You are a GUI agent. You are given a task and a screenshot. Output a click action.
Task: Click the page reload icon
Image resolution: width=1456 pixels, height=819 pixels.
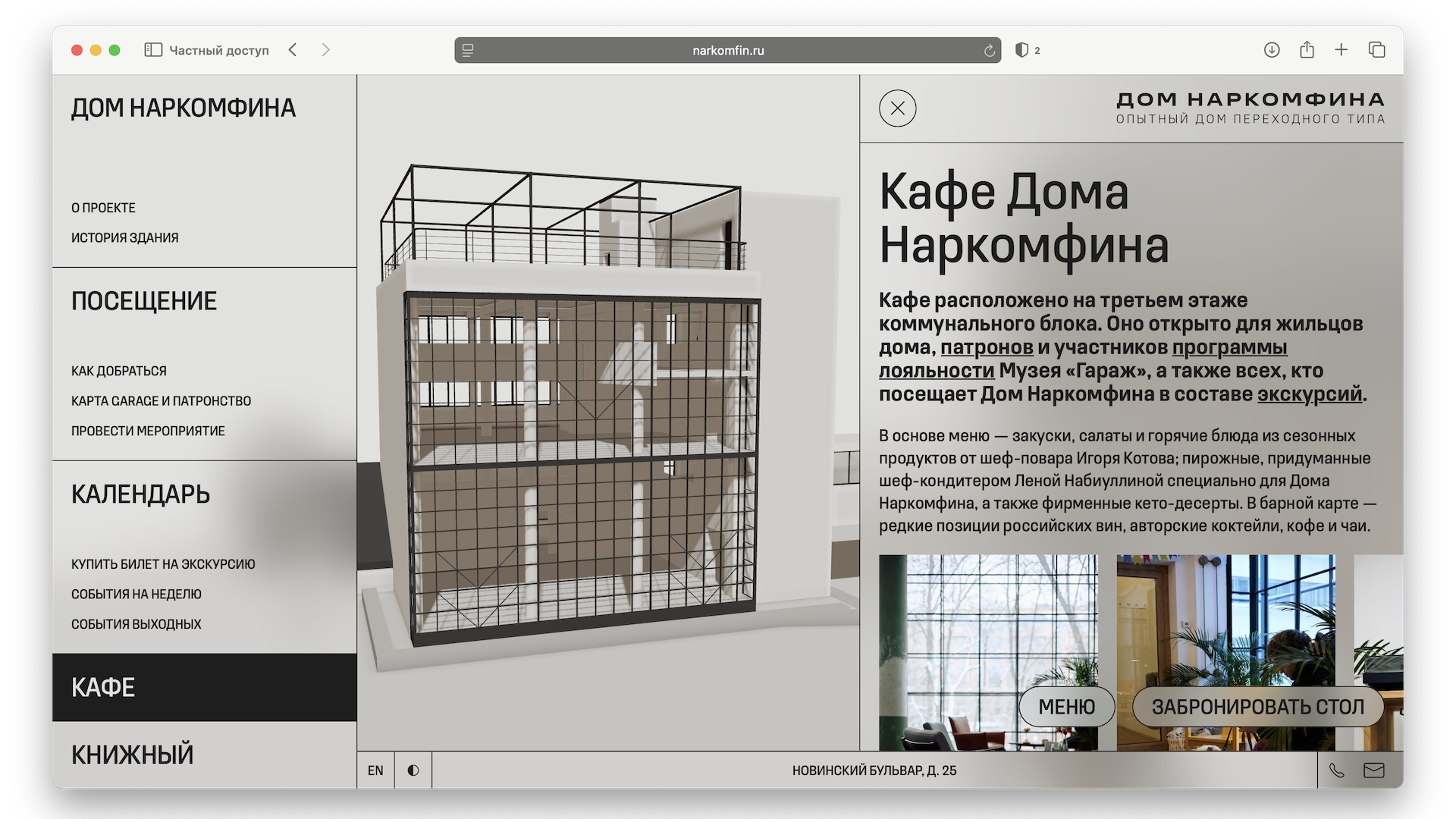(989, 51)
